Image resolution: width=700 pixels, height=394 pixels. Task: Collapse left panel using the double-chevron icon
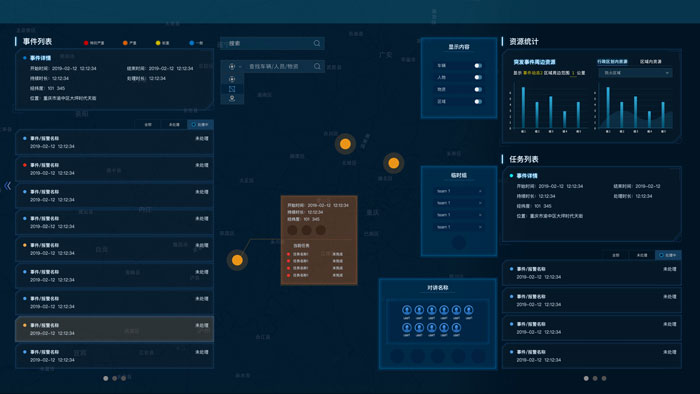[x=8, y=186]
